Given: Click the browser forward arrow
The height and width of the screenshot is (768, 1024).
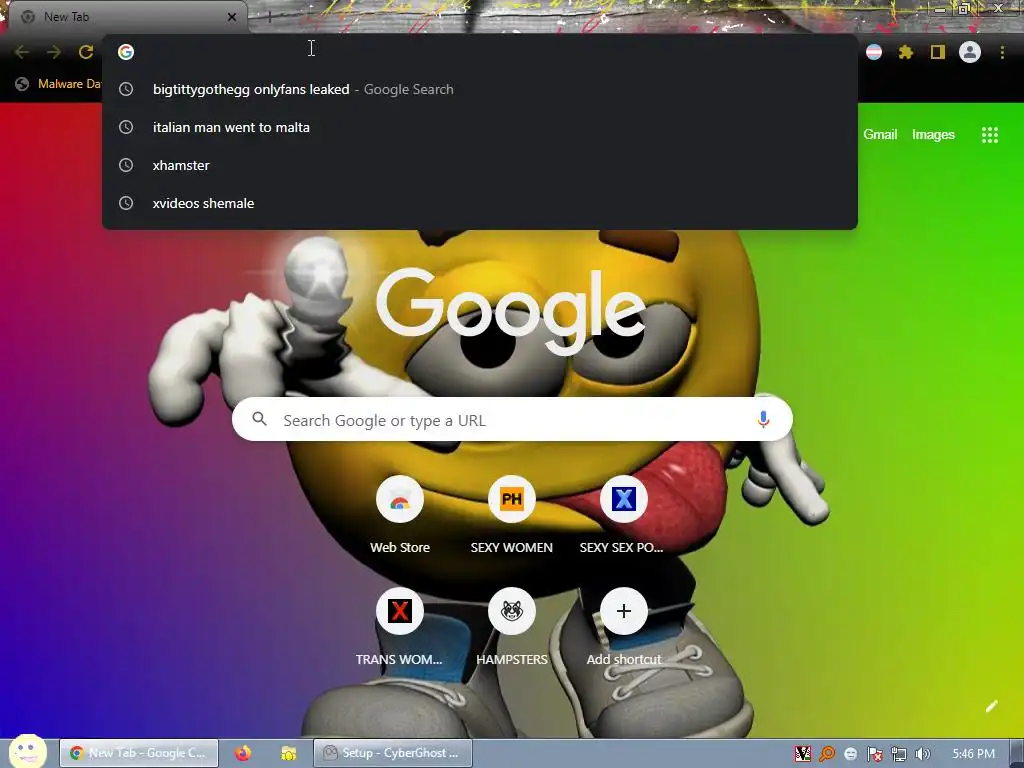Looking at the screenshot, I should click(54, 52).
